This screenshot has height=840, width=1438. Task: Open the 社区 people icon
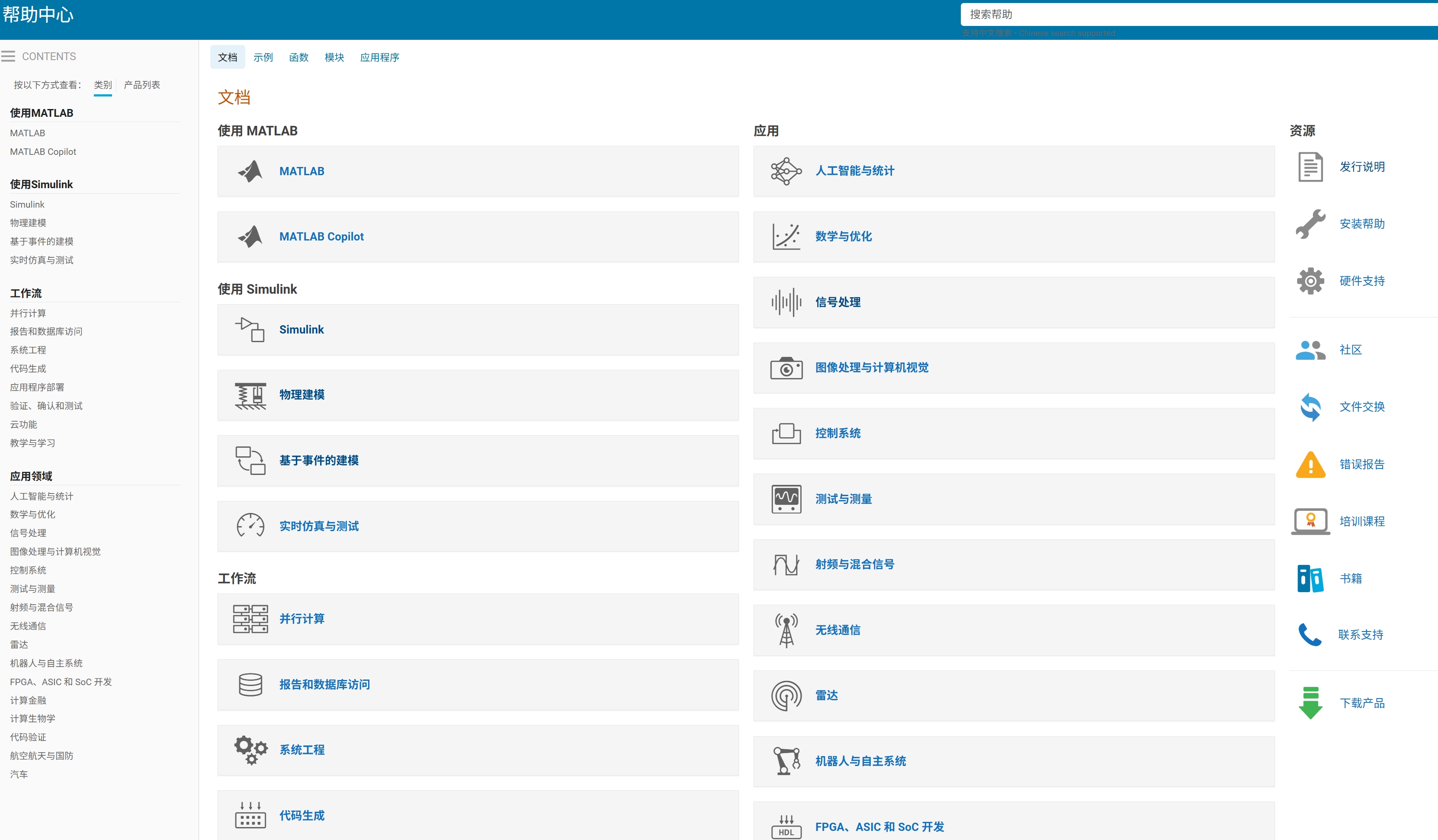[1310, 350]
